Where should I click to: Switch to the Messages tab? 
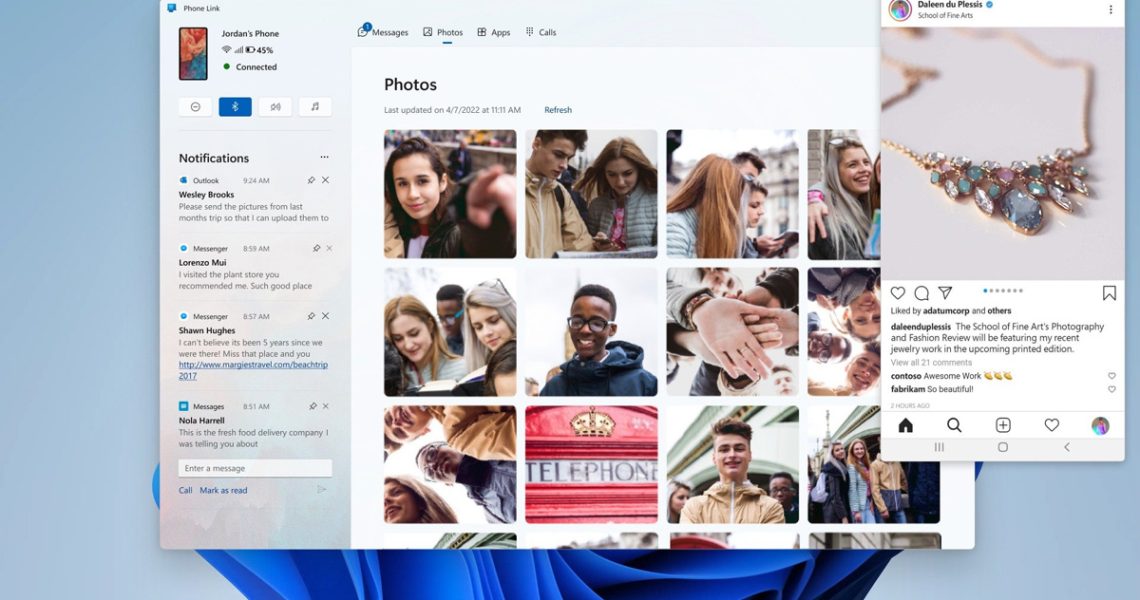coord(383,32)
